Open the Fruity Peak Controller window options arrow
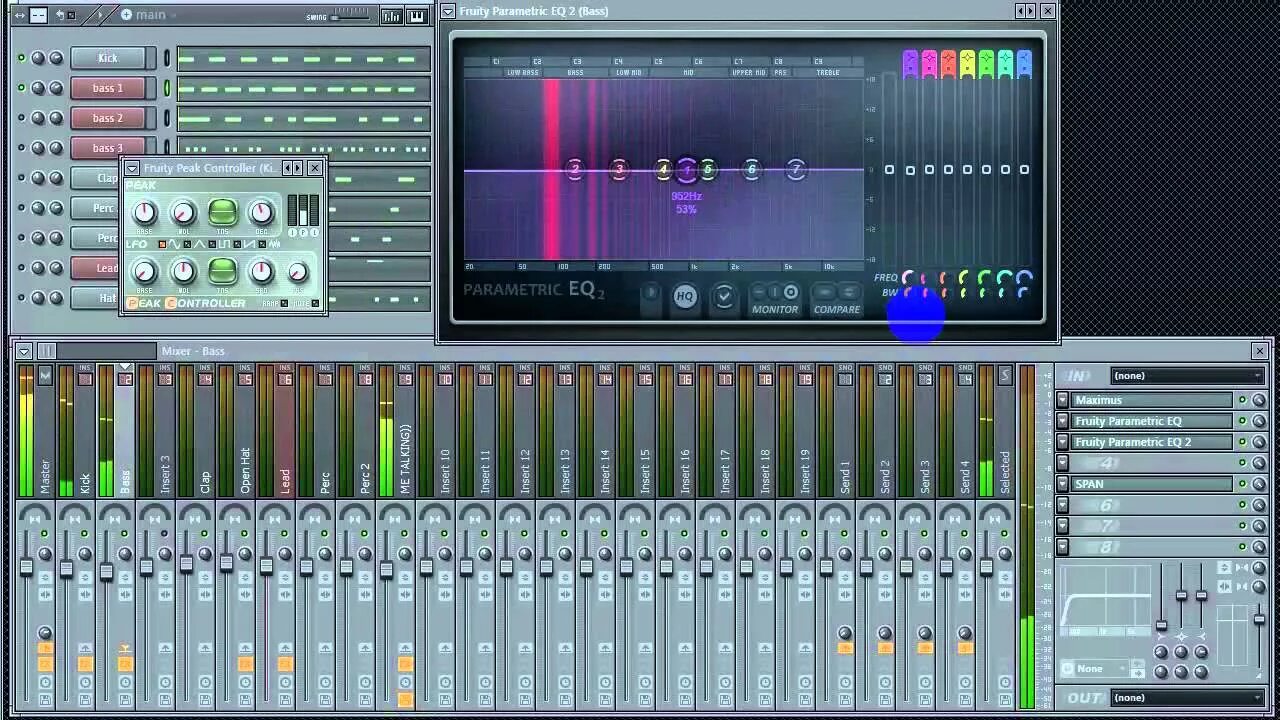Screen dimensions: 1280x720 pyautogui.click(x=132, y=168)
